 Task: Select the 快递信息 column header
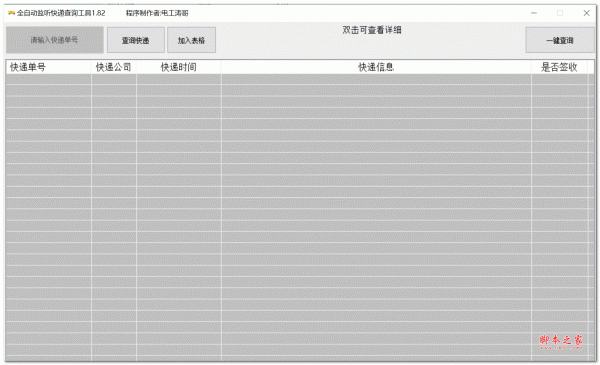click(376, 67)
